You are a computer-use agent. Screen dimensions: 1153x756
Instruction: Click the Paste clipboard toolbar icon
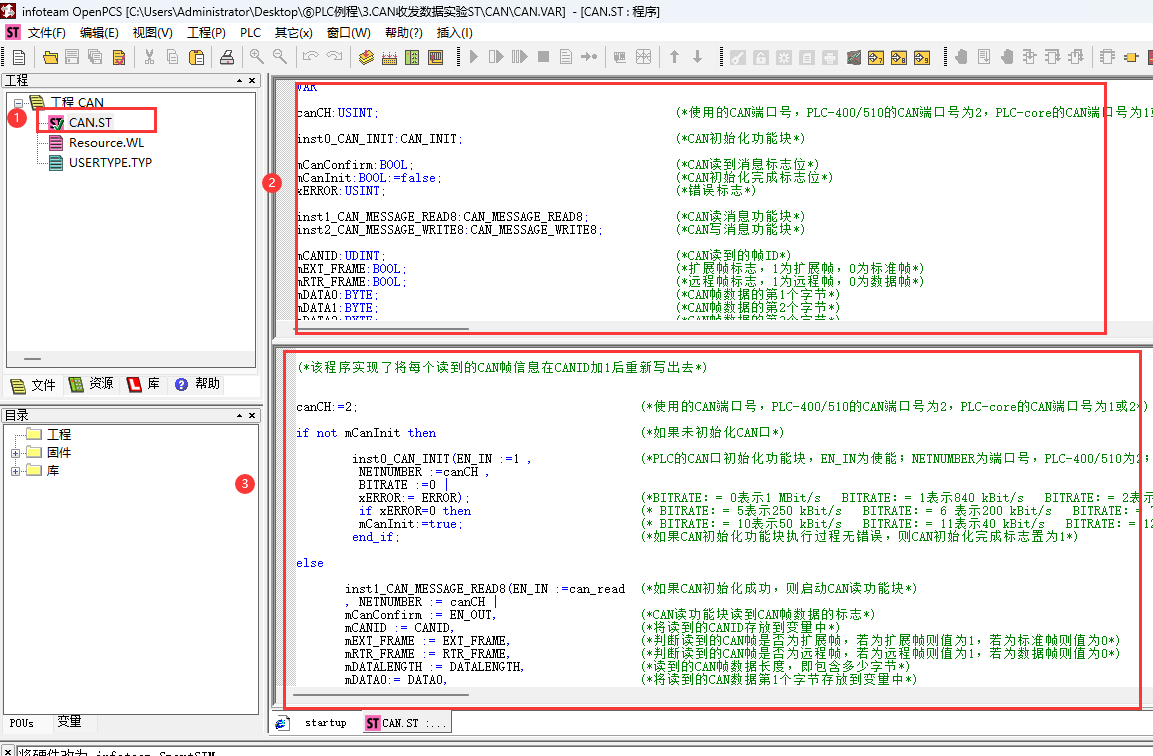[x=194, y=57]
